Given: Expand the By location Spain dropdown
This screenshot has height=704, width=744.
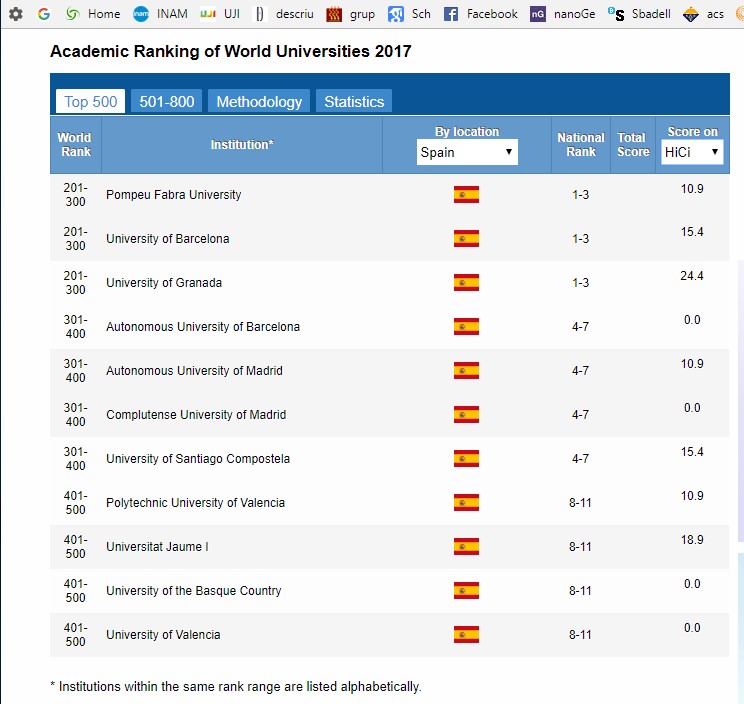Looking at the screenshot, I should point(467,152).
